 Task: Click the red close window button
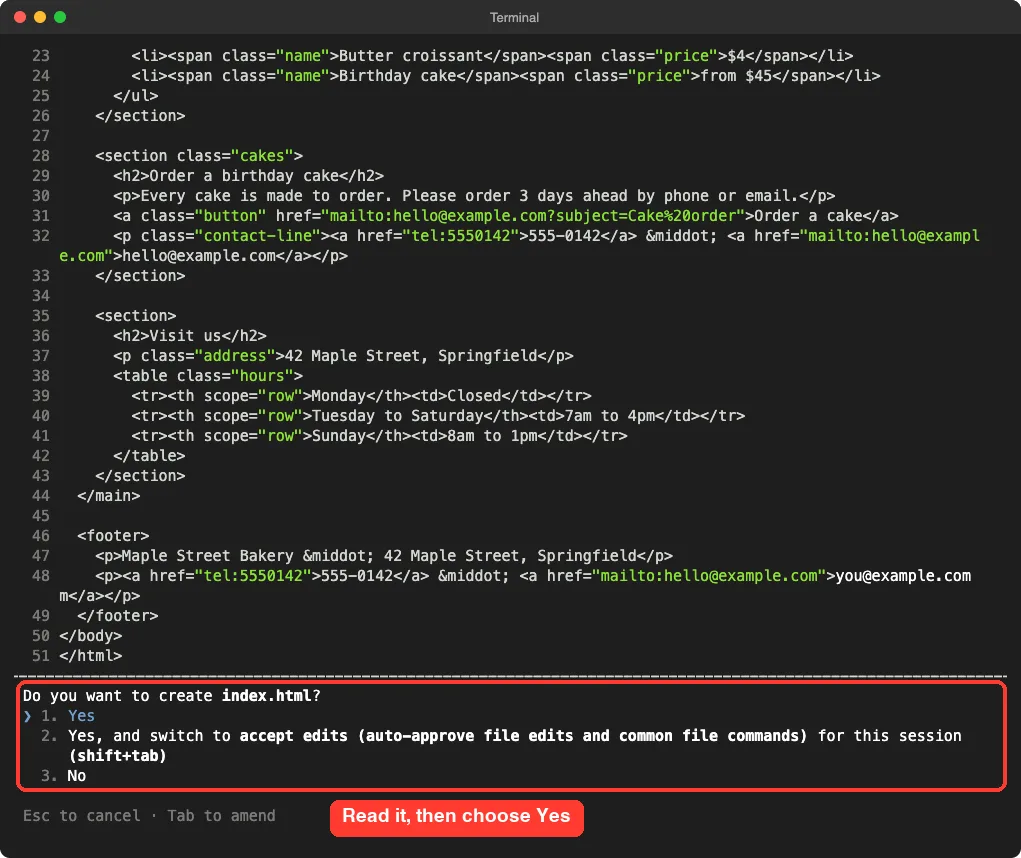click(20, 17)
